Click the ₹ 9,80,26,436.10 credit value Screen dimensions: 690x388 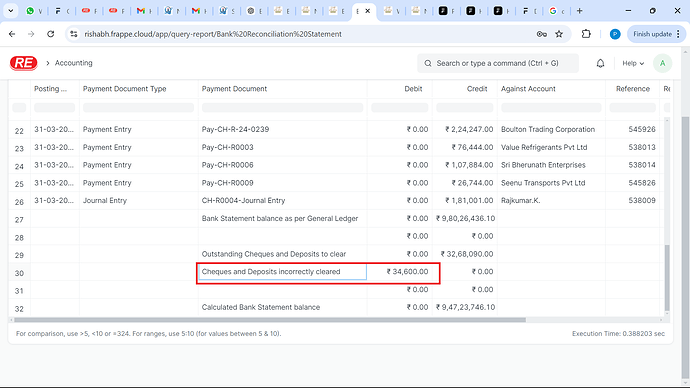466,219
